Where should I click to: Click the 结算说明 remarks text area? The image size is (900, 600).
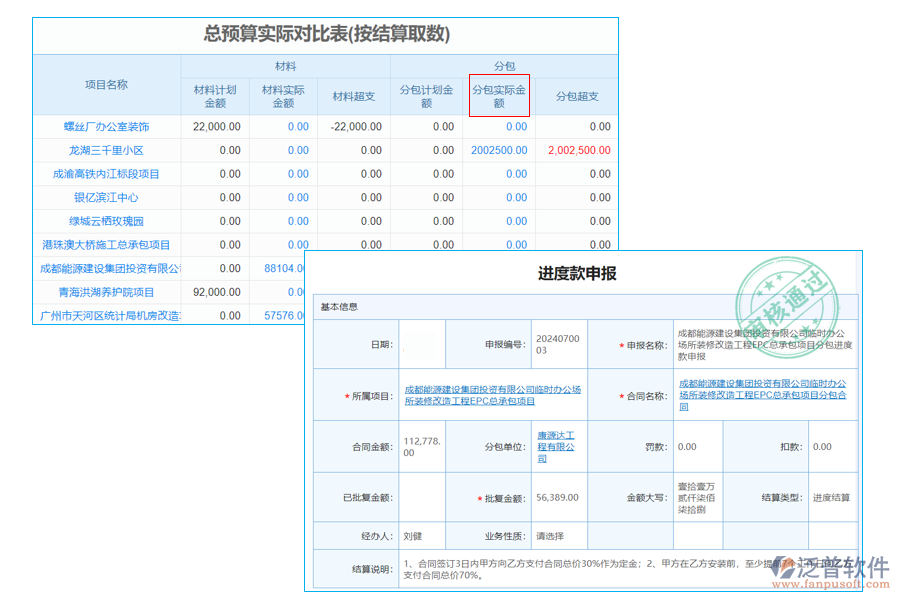pos(600,568)
